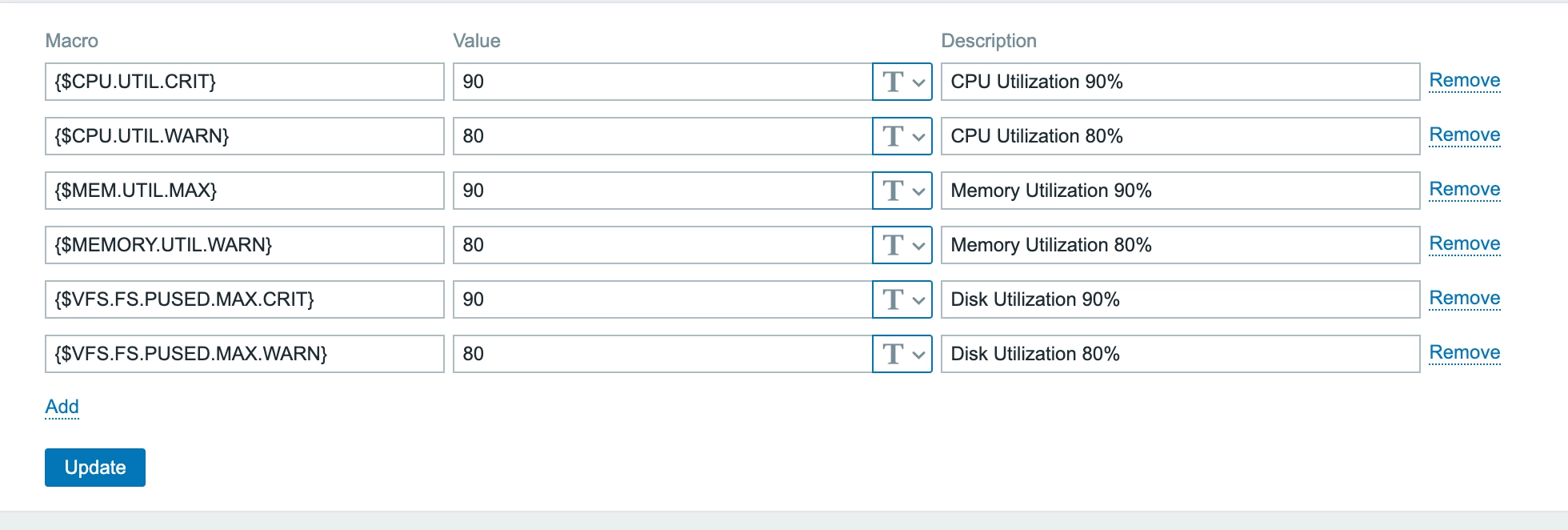Open value type dropdown for {$CPU.UTIL.WARN}
The width and height of the screenshot is (1568, 530).
pos(902,136)
